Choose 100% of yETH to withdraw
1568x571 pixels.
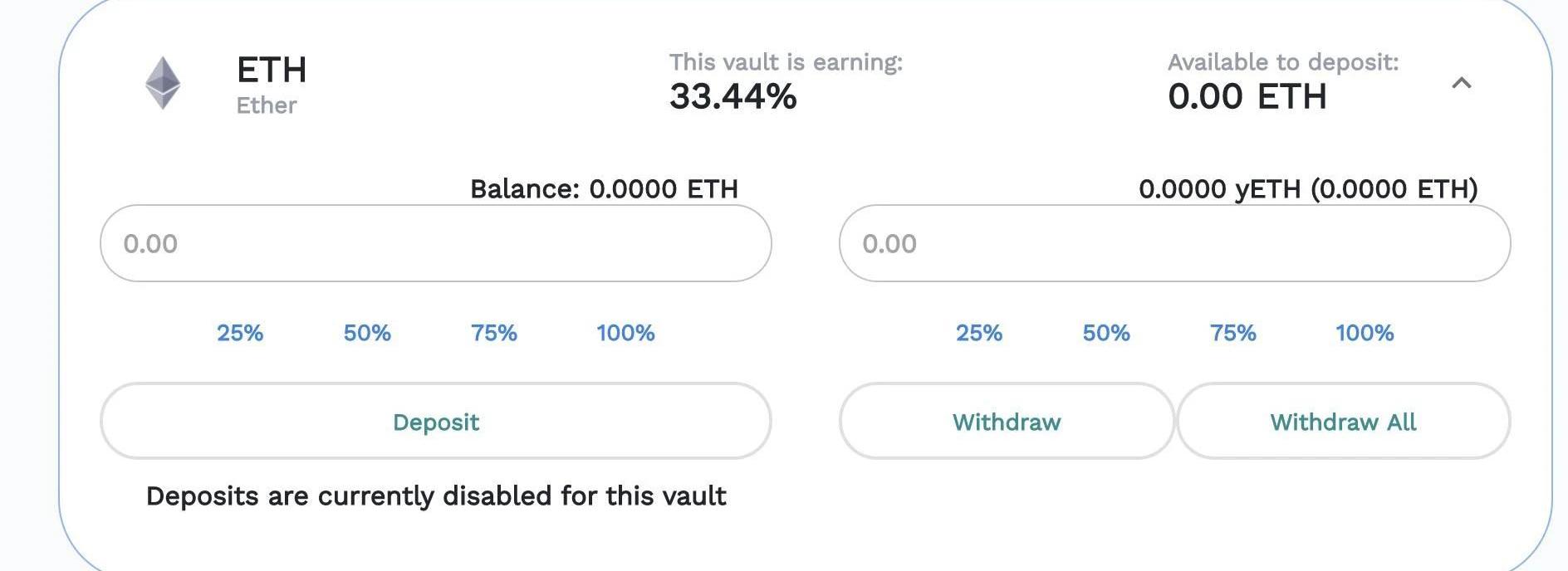(x=1365, y=333)
